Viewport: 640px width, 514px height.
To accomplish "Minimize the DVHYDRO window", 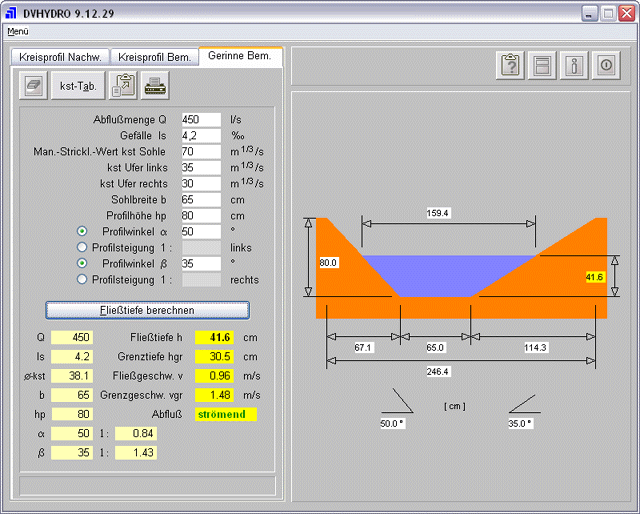I will click(589, 13).
